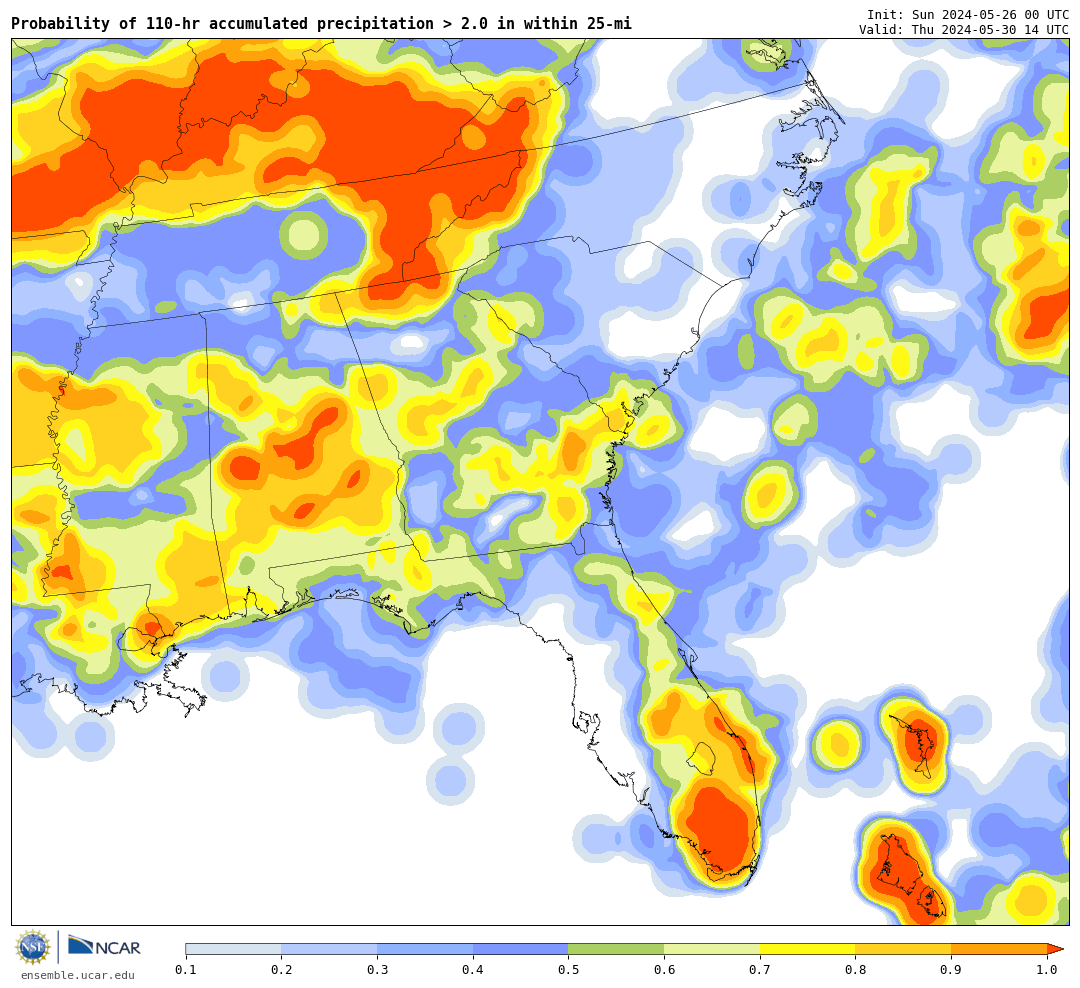Click the 0.2–0.3 light blue colorbar segment
This screenshot has height=988, width=1080.
tap(329, 949)
